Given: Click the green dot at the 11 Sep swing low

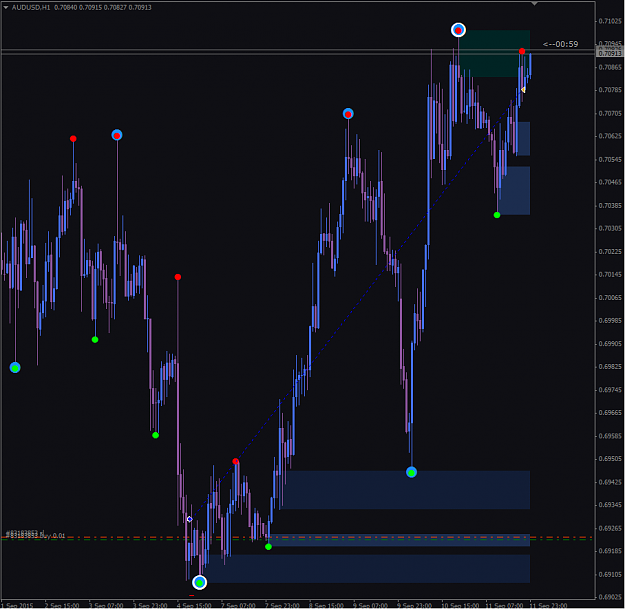Looking at the screenshot, I should pos(497,215).
